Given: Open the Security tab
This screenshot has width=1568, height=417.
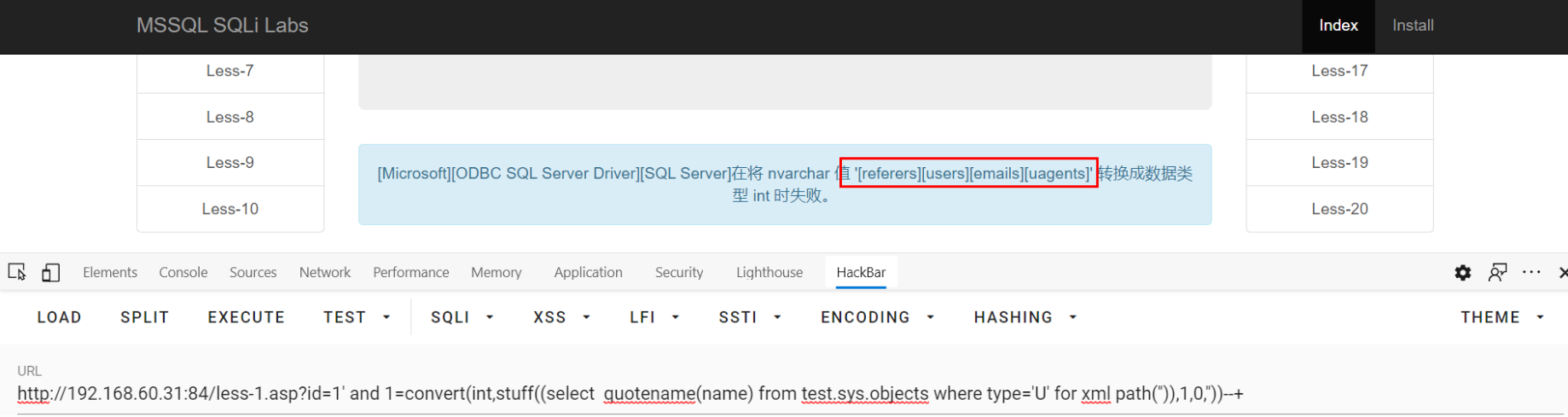Looking at the screenshot, I should [x=679, y=272].
